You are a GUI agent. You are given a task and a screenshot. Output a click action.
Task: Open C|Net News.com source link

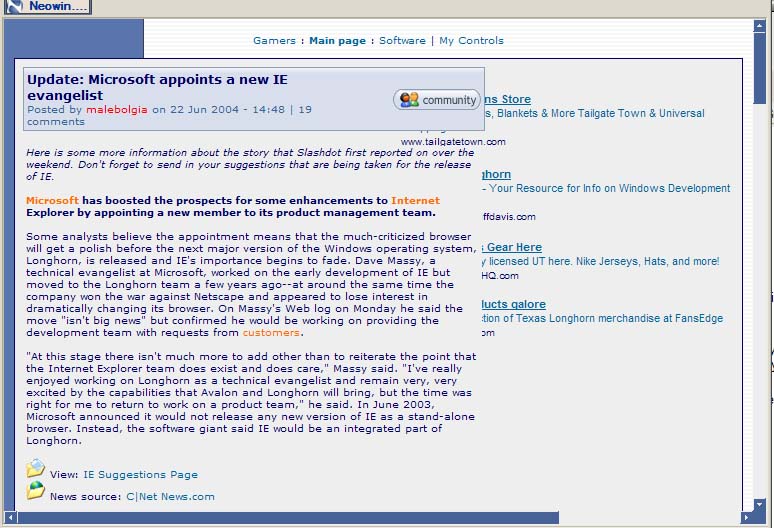coord(170,496)
